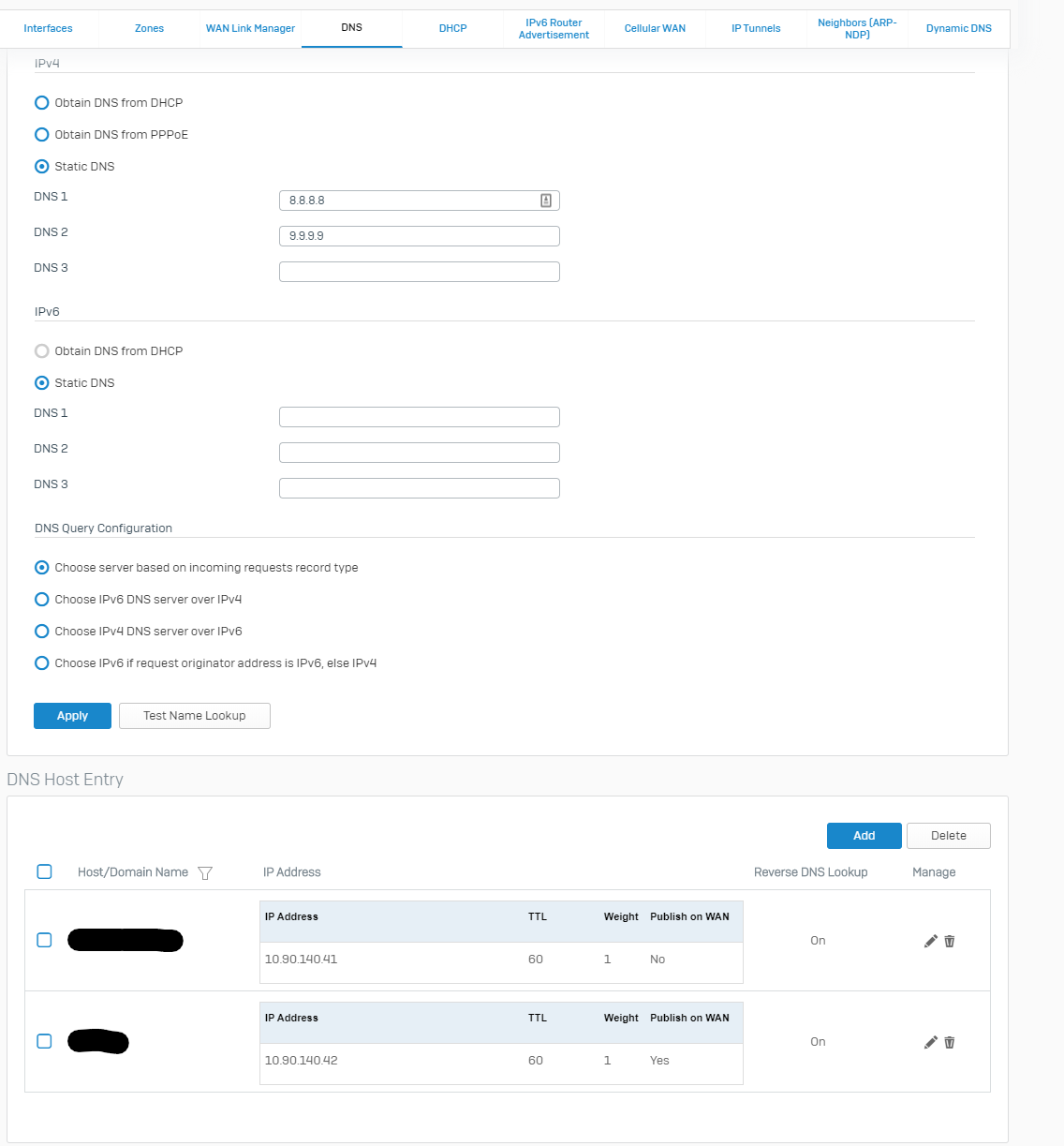Select IPv4 Obtain DNS from DHCP
The width and height of the screenshot is (1064, 1146).
coord(42,103)
